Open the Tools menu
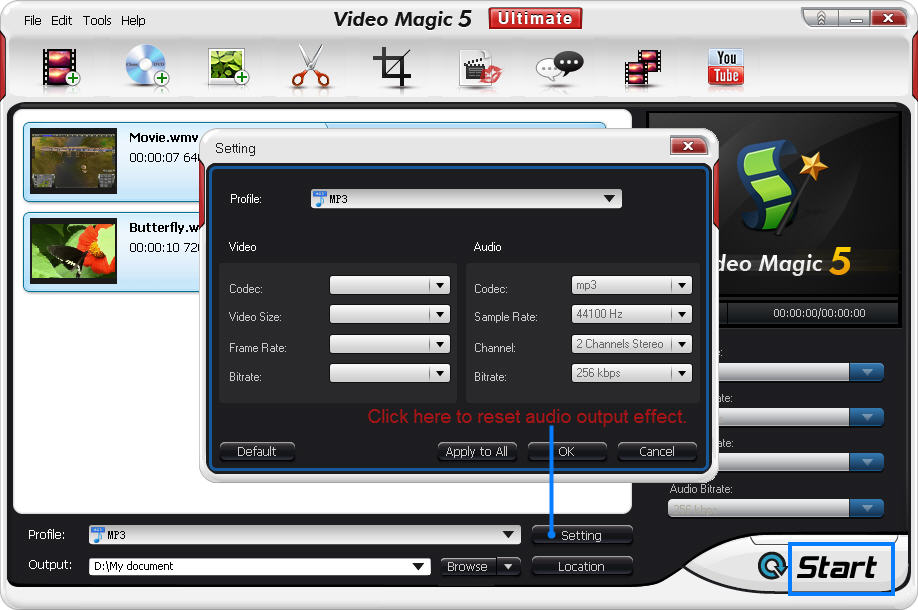 (97, 20)
